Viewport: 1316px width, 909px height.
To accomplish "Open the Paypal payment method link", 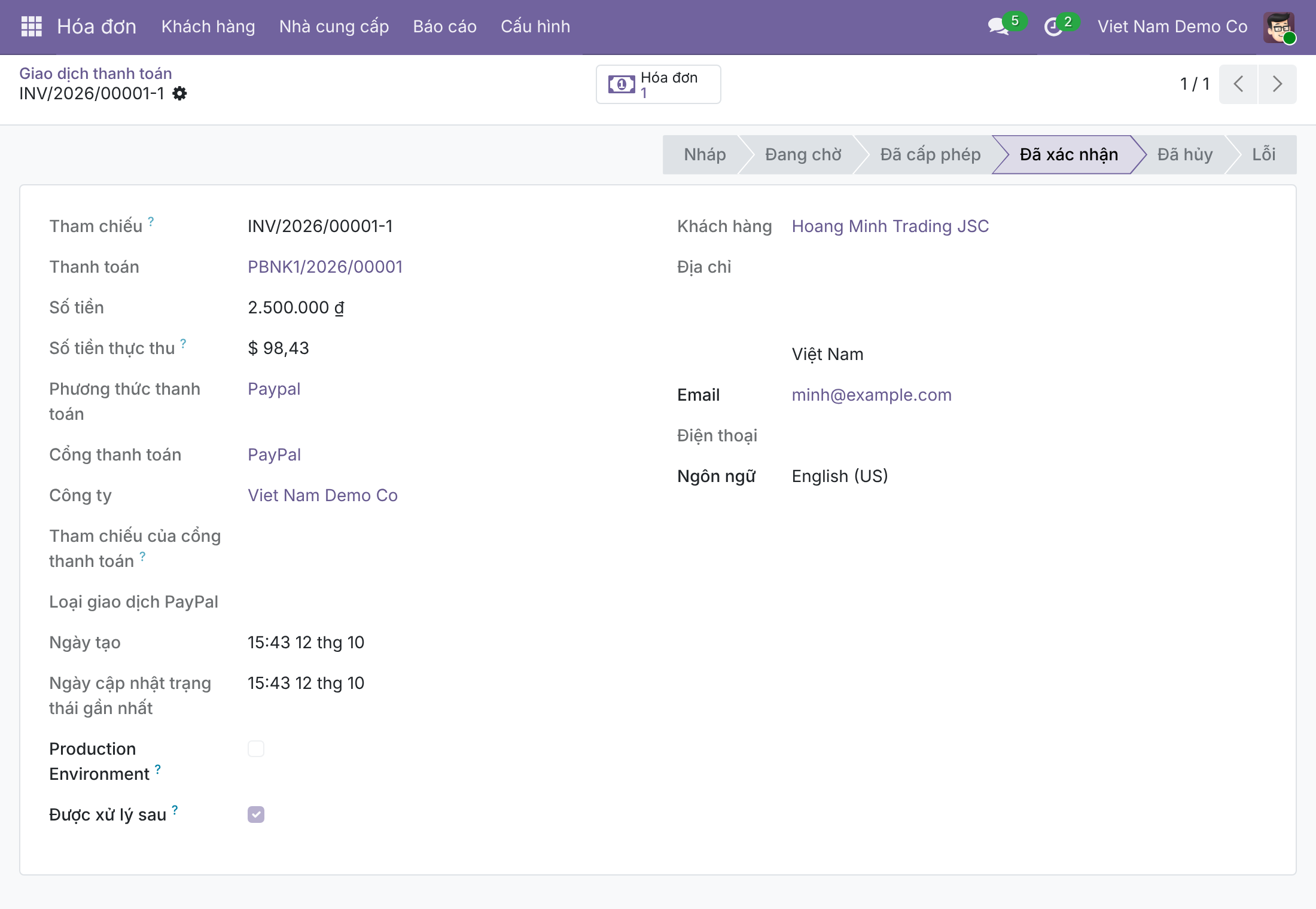I will tap(274, 389).
